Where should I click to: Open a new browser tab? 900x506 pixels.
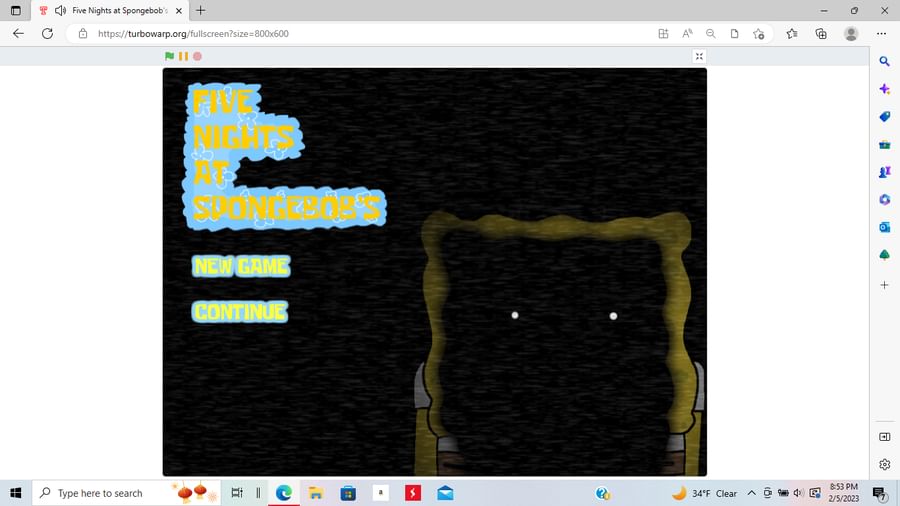click(200, 10)
